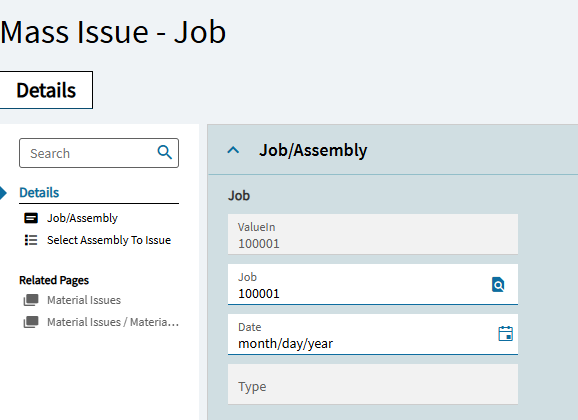Open the Material Issues related page

(x=84, y=300)
